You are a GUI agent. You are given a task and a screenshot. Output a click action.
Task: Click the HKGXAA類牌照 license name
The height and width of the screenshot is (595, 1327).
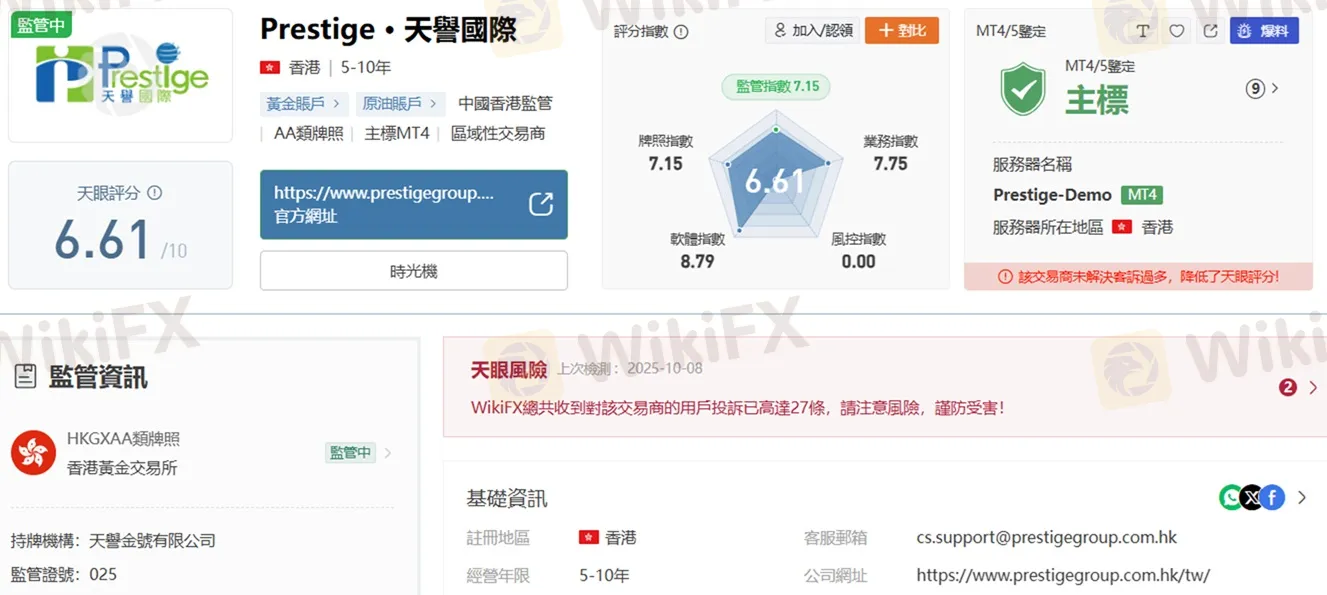[124, 439]
